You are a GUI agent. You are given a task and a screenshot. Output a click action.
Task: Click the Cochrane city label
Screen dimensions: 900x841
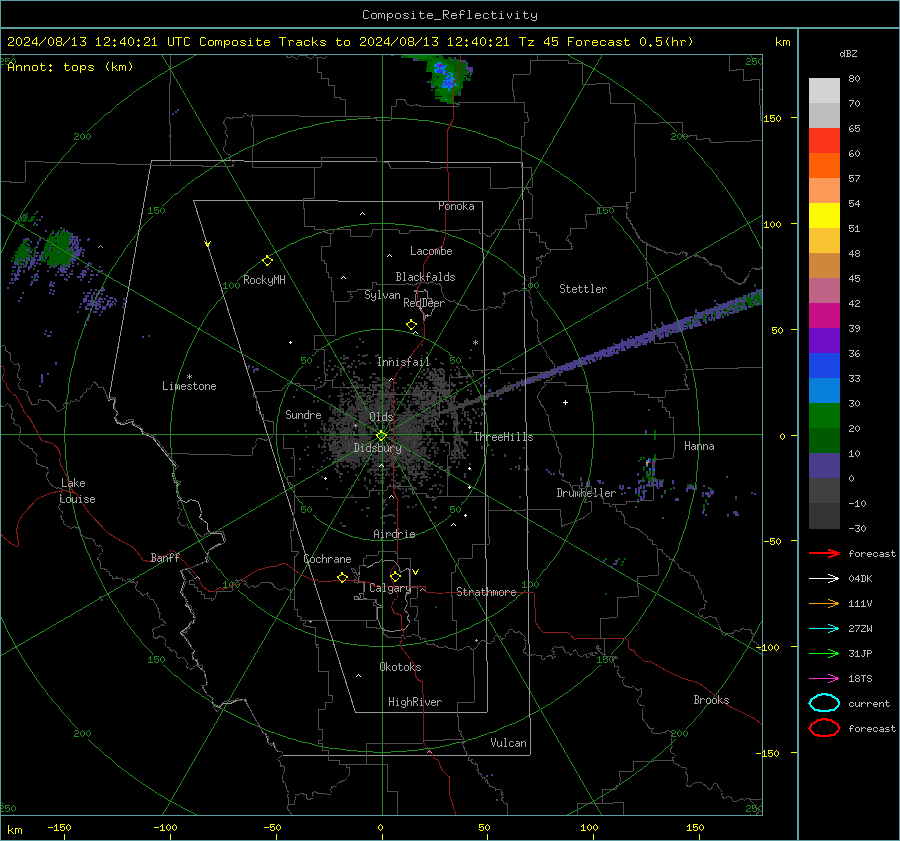point(327,559)
